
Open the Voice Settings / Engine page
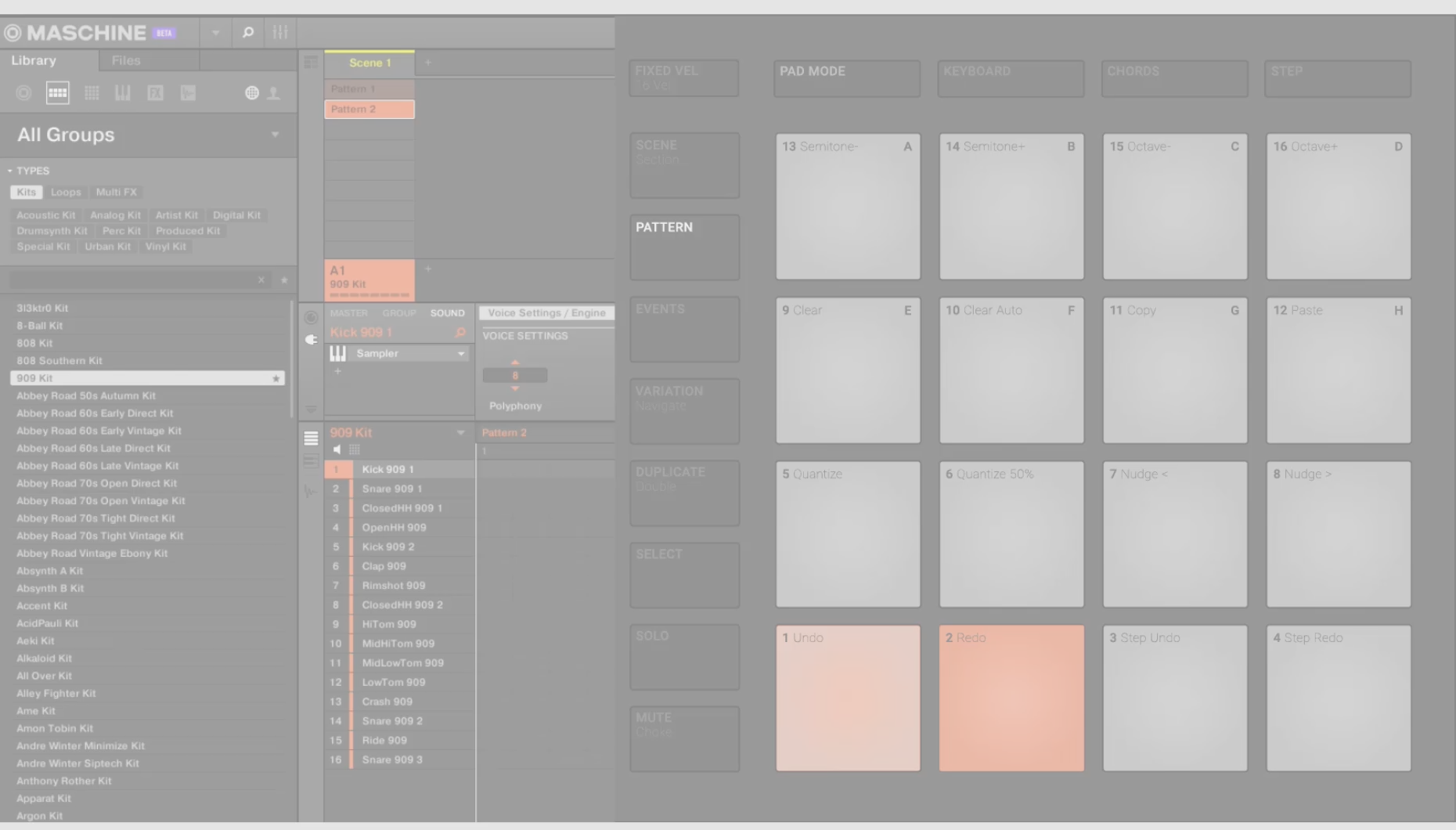546,313
